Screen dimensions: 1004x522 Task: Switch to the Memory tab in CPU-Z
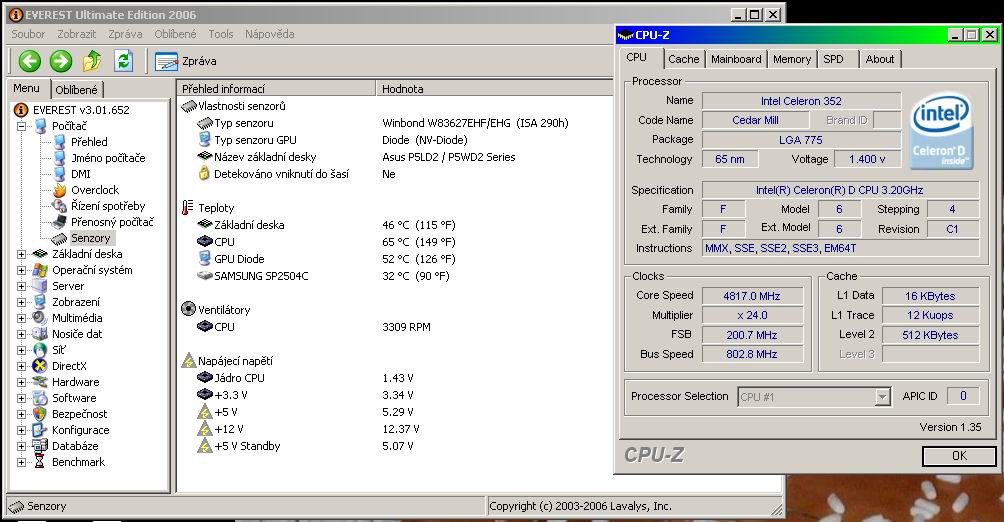791,59
